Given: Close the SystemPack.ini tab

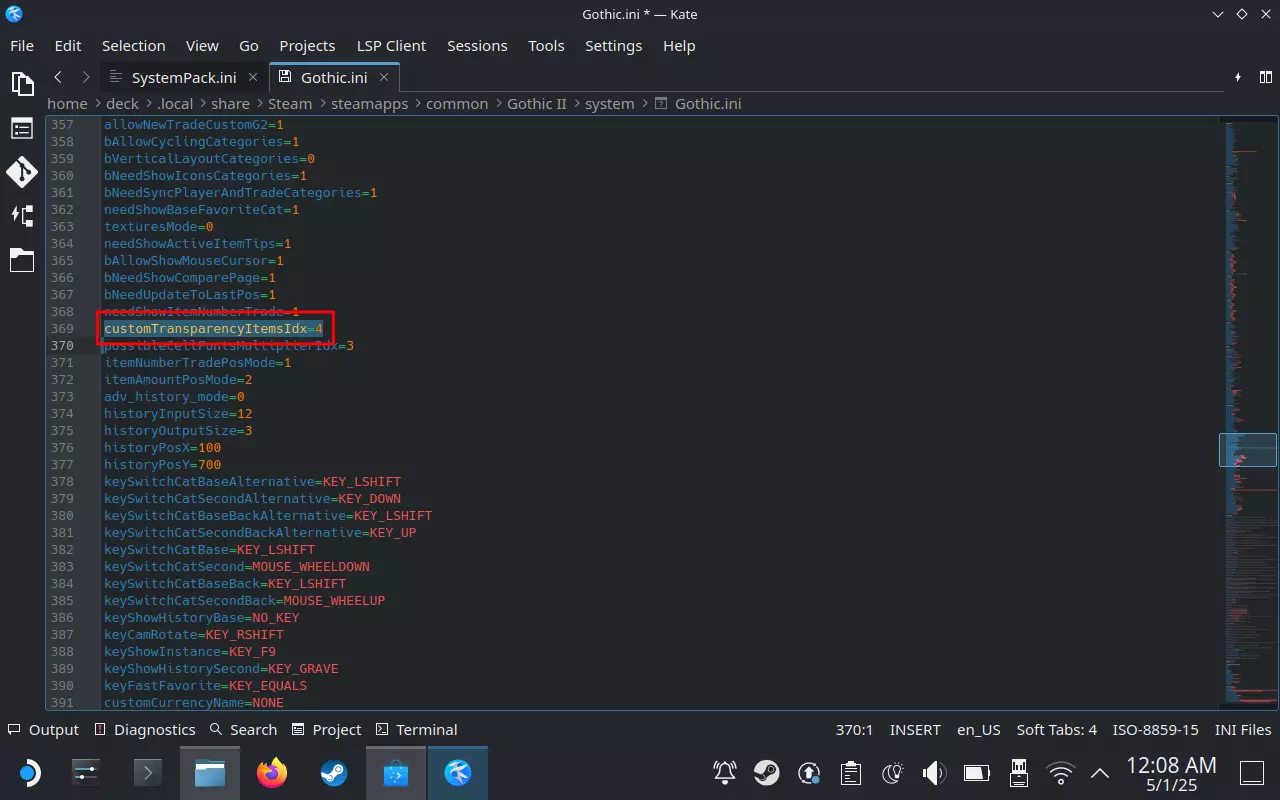Looking at the screenshot, I should tap(254, 77).
